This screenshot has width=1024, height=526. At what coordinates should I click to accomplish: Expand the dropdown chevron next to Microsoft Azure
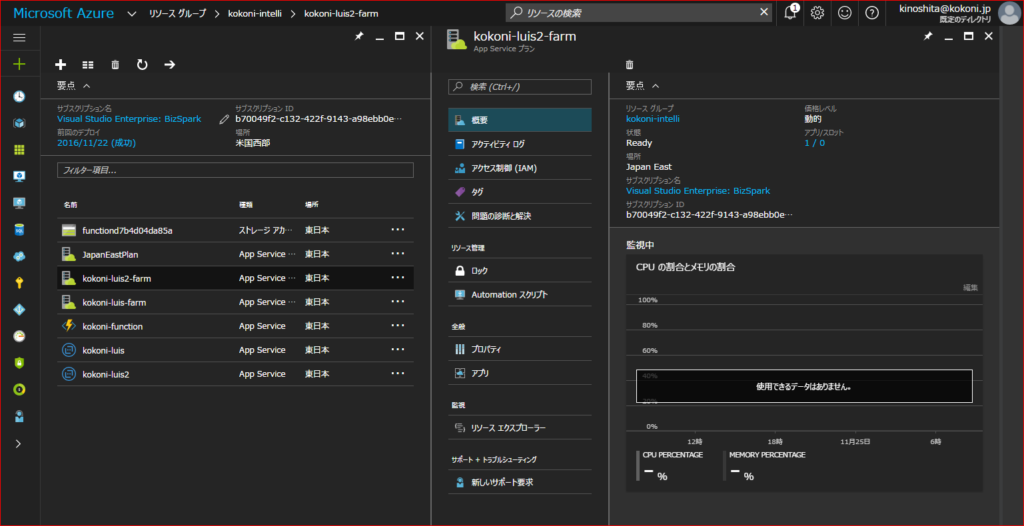[x=135, y=13]
